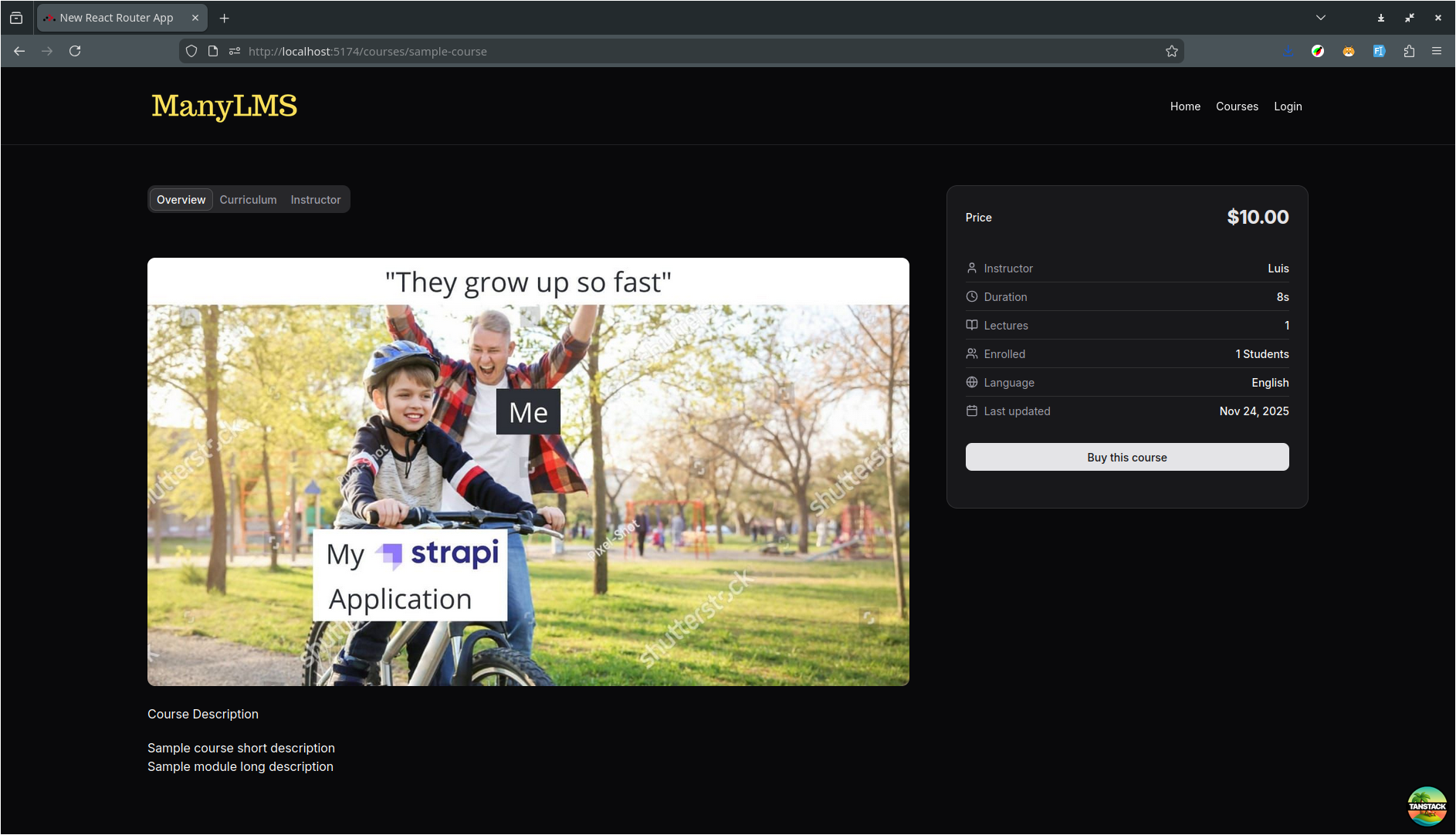Open the browser extensions puzzle icon

pyautogui.click(x=1409, y=51)
